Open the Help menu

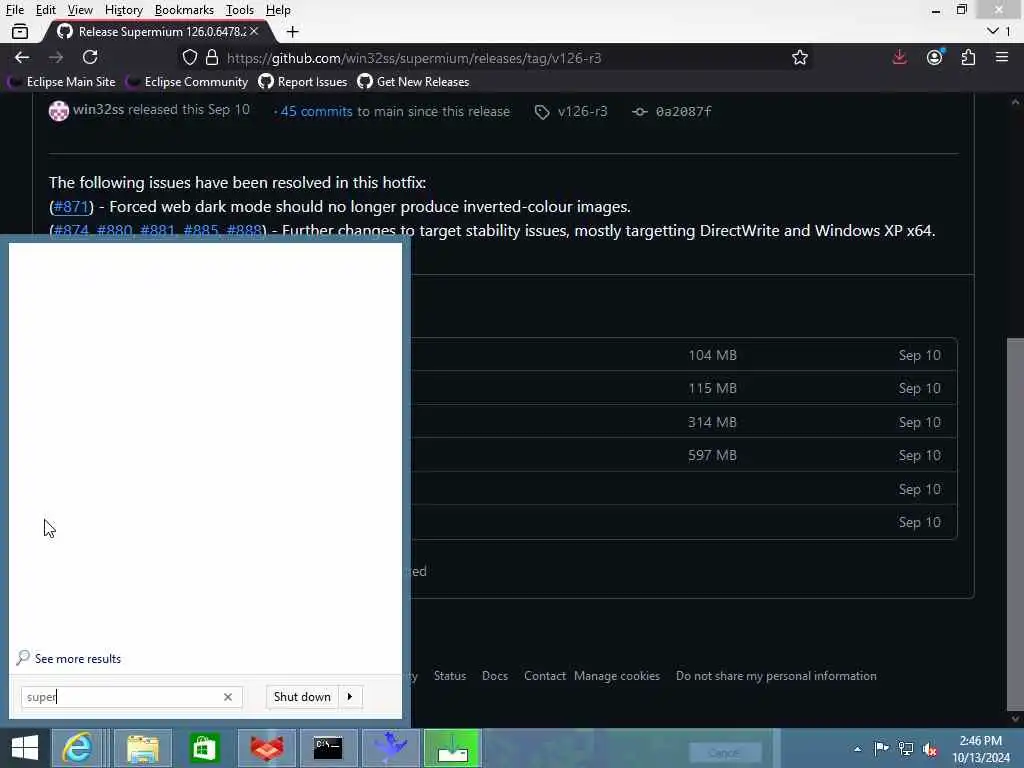pyautogui.click(x=278, y=10)
